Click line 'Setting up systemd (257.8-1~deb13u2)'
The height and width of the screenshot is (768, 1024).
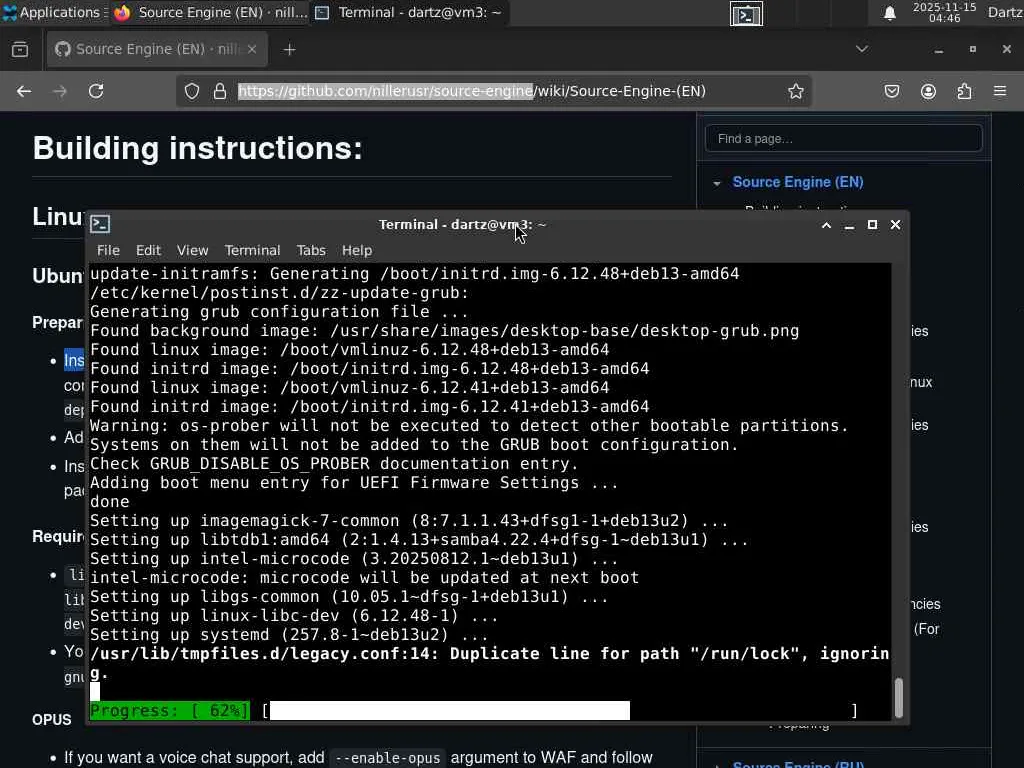pos(289,635)
